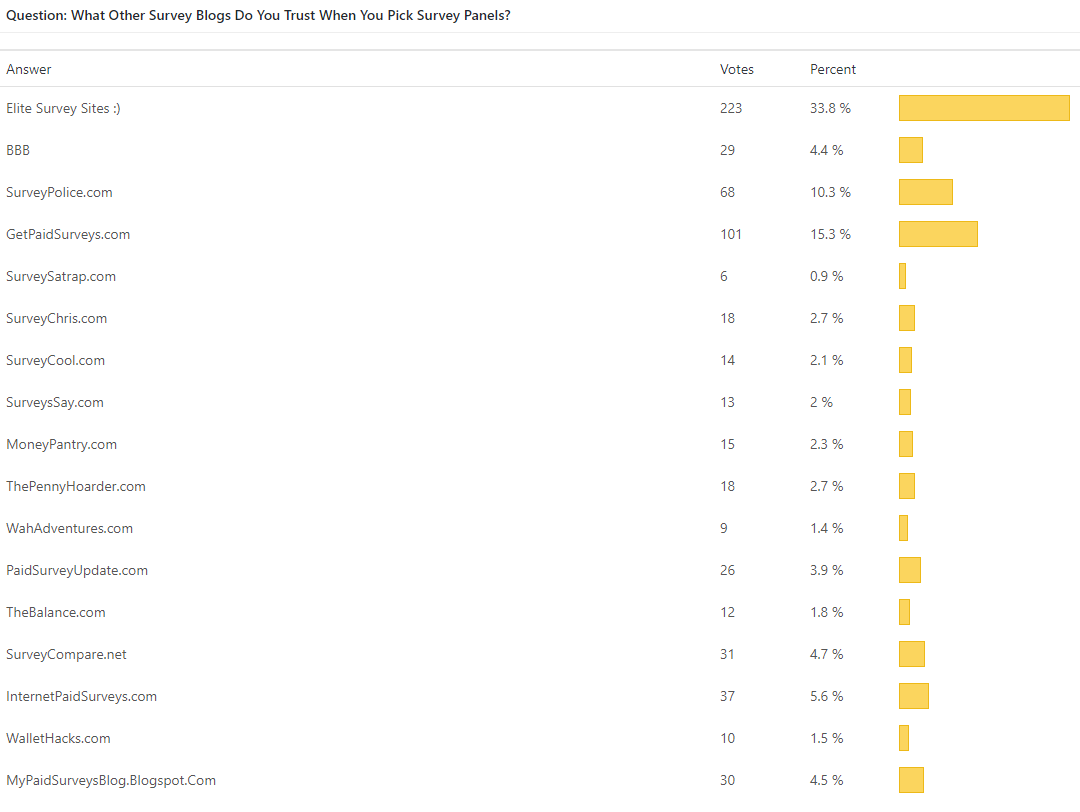Viewport: 1080px width, 812px height.
Task: Click the Elite Survey Sites answer row
Action: 63,108
